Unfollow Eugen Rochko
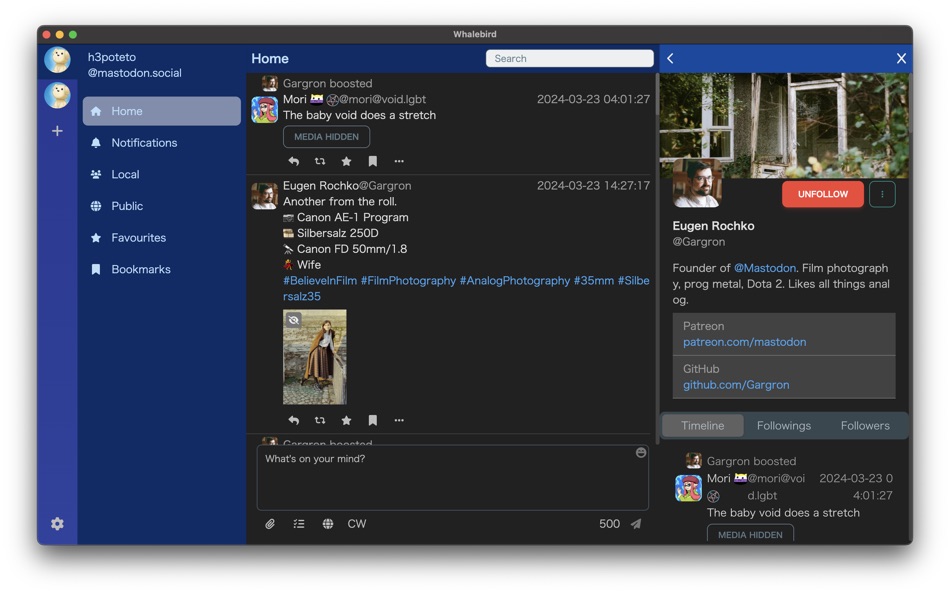This screenshot has height=594, width=950. pyautogui.click(x=823, y=195)
